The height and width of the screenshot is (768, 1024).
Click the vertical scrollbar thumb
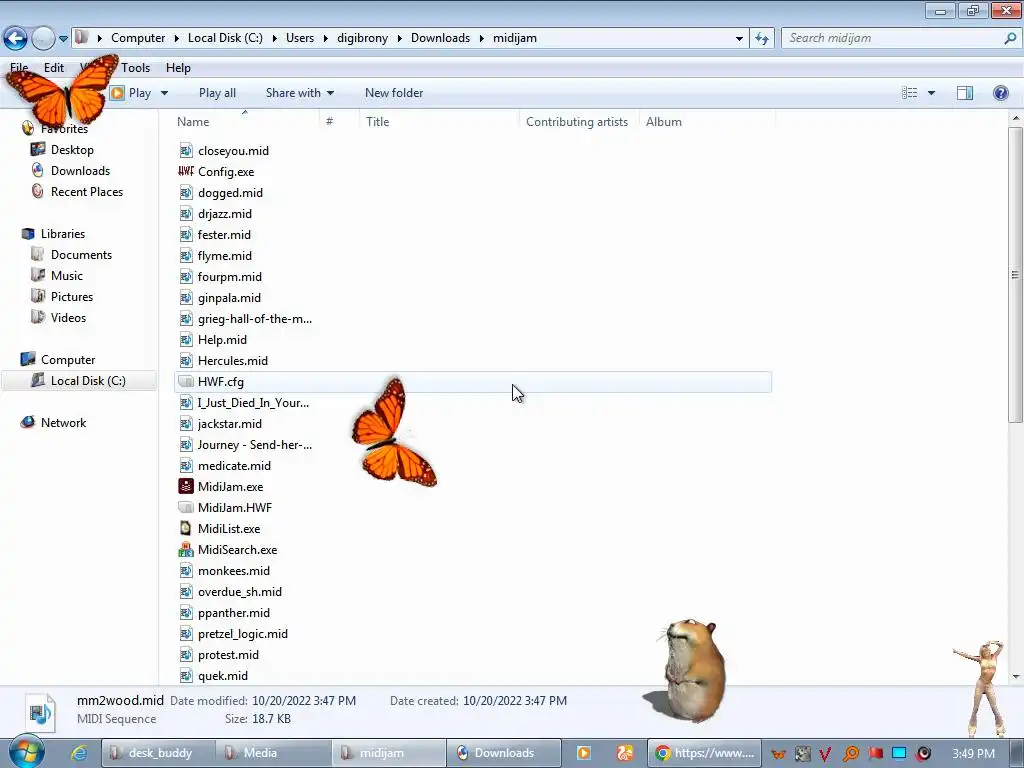(1015, 274)
